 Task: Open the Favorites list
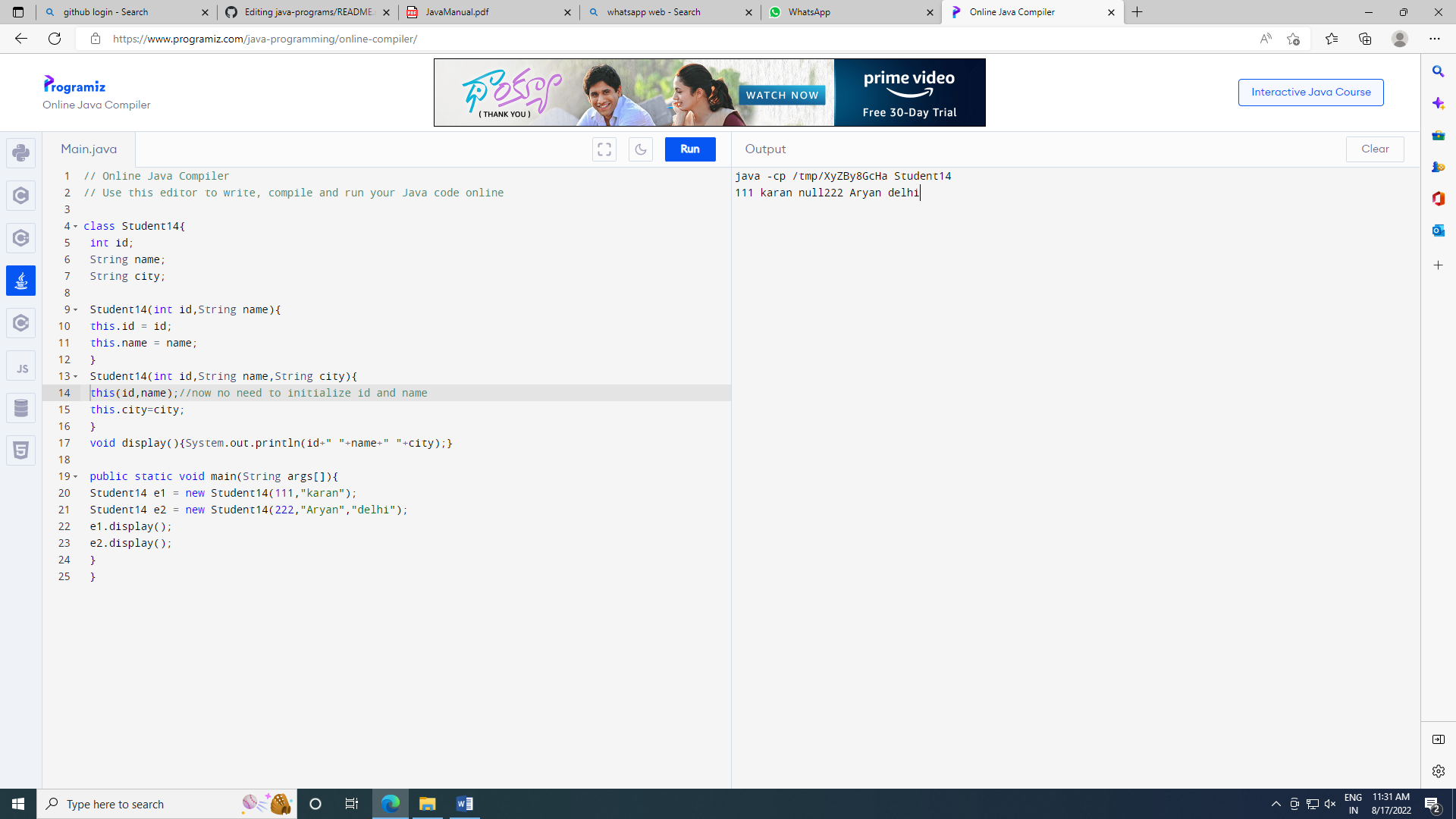point(1332,39)
